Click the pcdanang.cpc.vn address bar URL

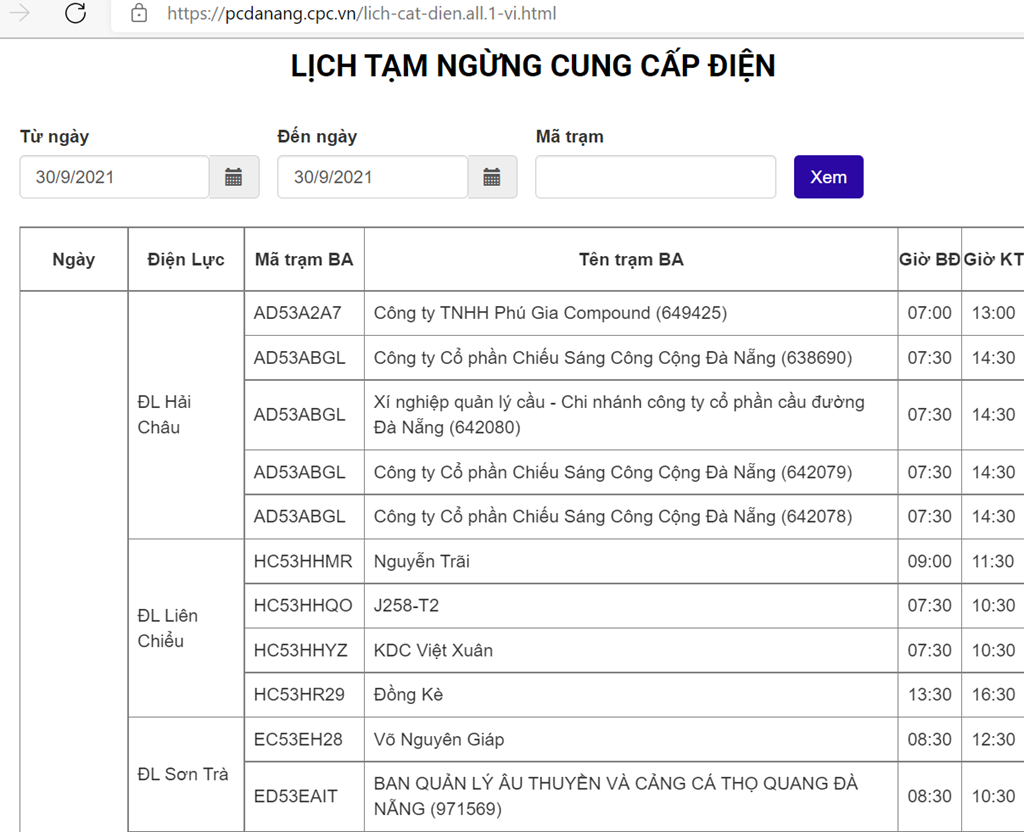pos(361,14)
